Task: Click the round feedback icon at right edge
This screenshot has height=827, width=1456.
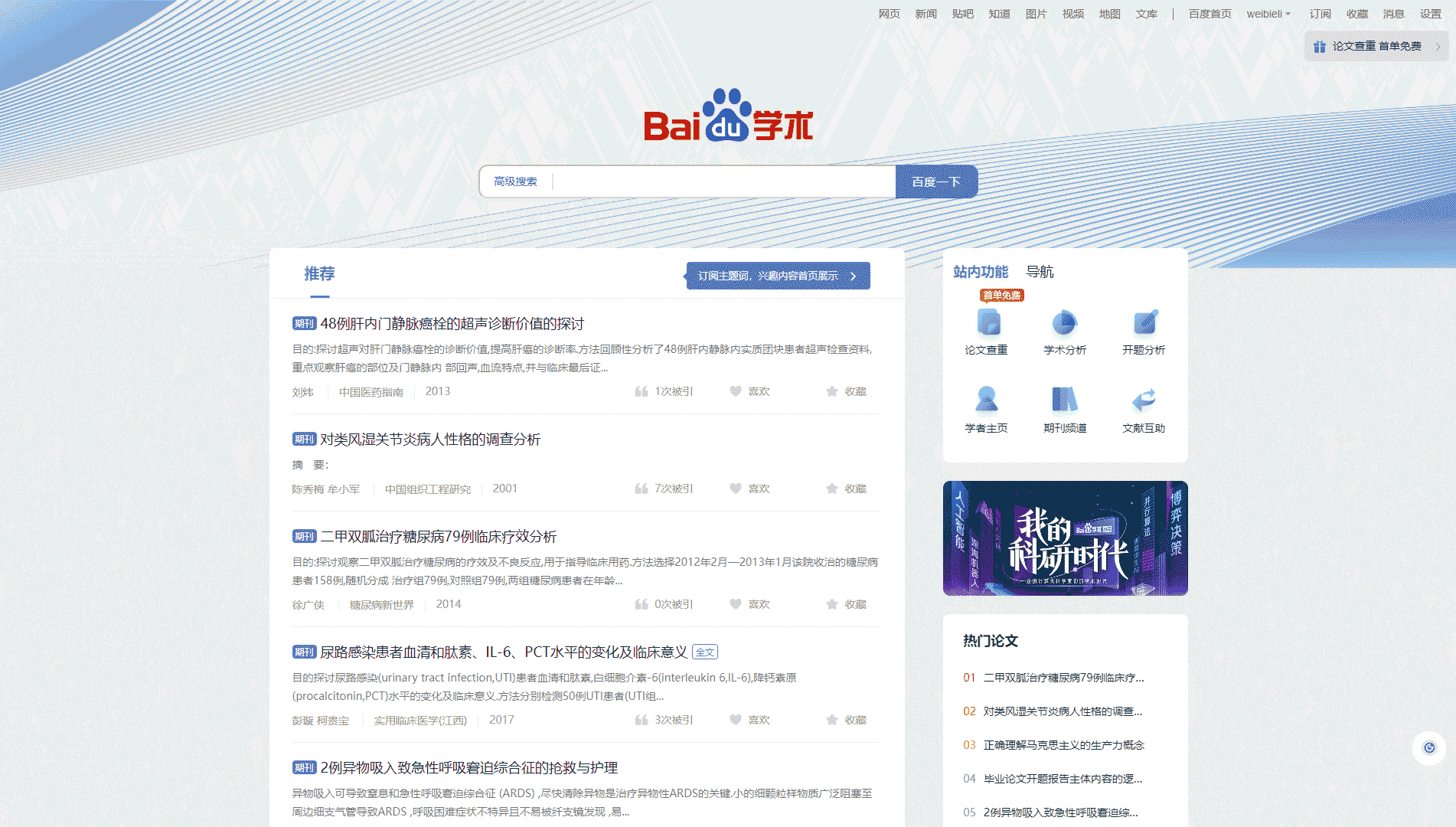Action: tap(1429, 747)
